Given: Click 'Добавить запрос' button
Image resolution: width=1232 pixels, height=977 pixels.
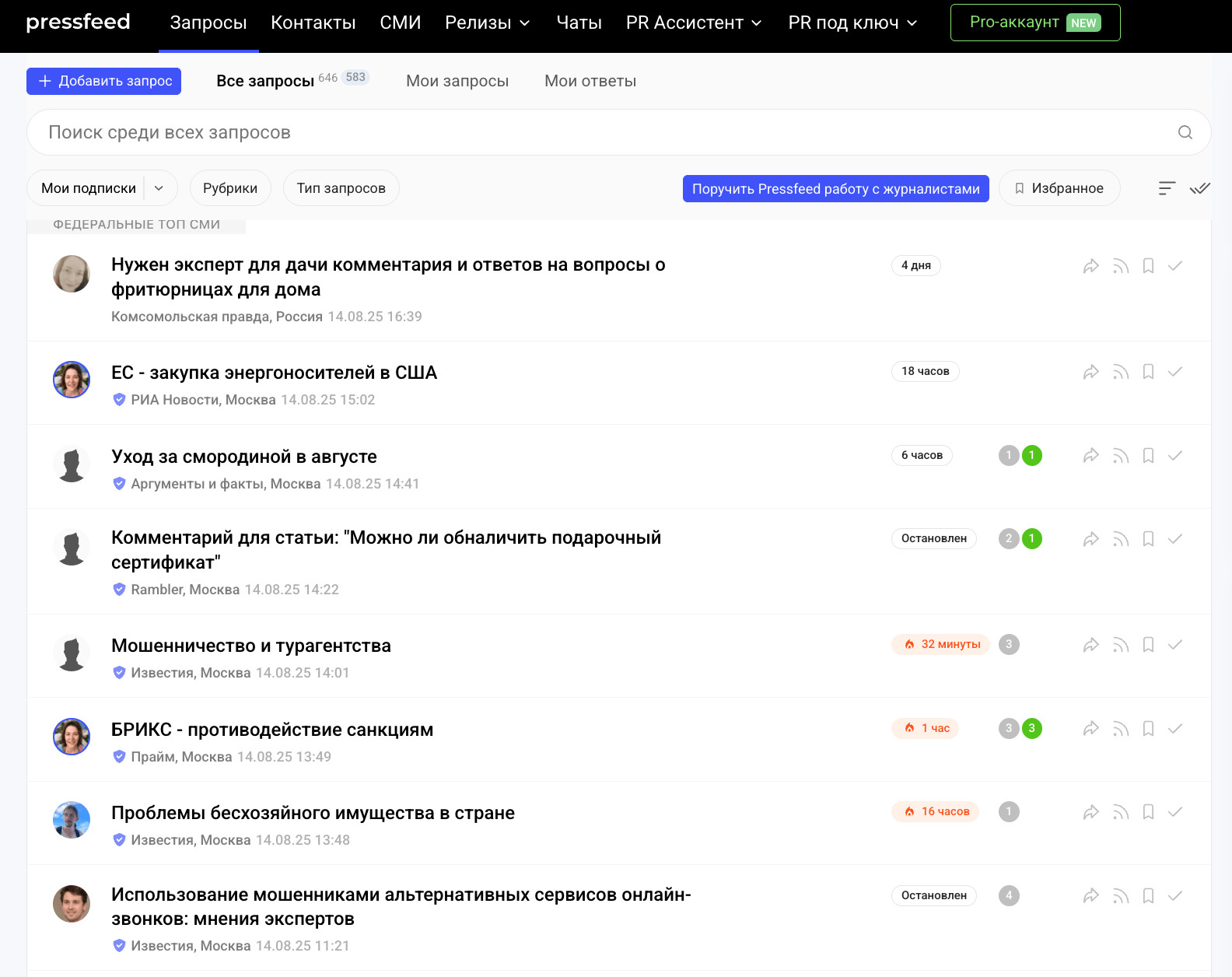Looking at the screenshot, I should (x=104, y=81).
